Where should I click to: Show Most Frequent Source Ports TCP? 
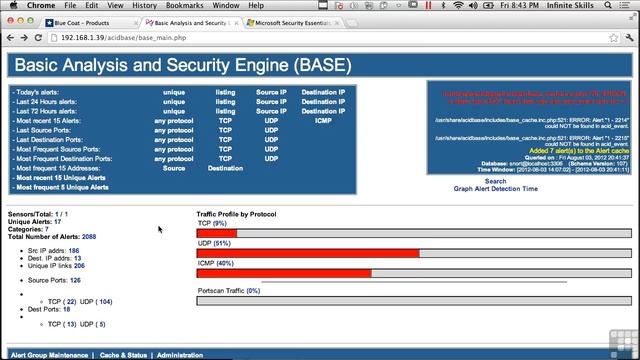[x=225, y=149]
